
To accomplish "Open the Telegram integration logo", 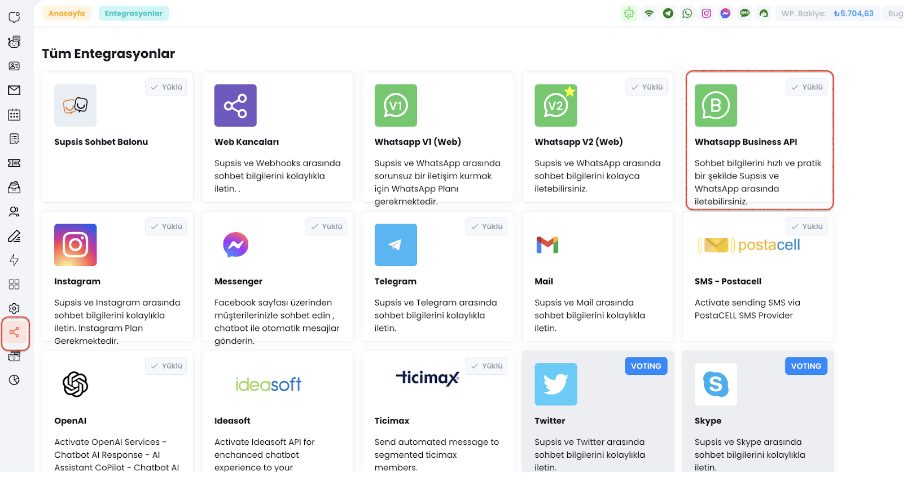I will 396,245.
